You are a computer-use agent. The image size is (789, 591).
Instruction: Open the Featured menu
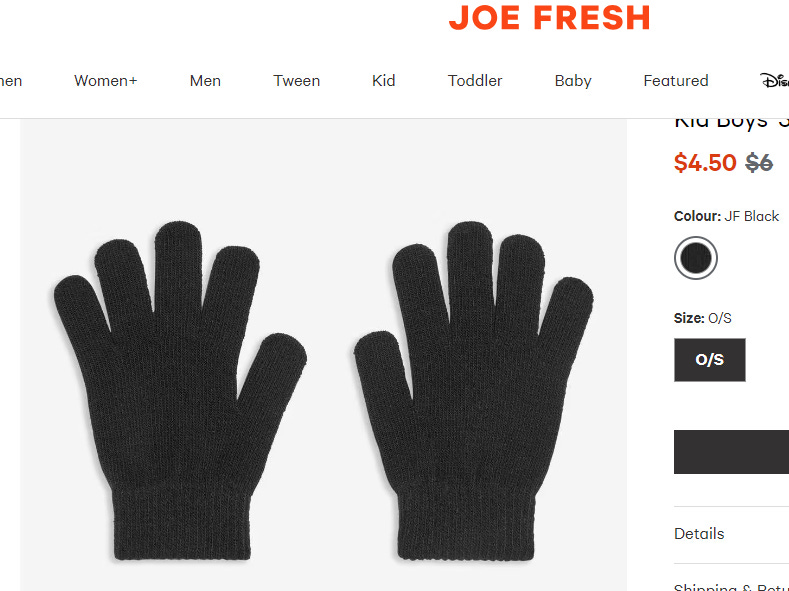click(676, 80)
